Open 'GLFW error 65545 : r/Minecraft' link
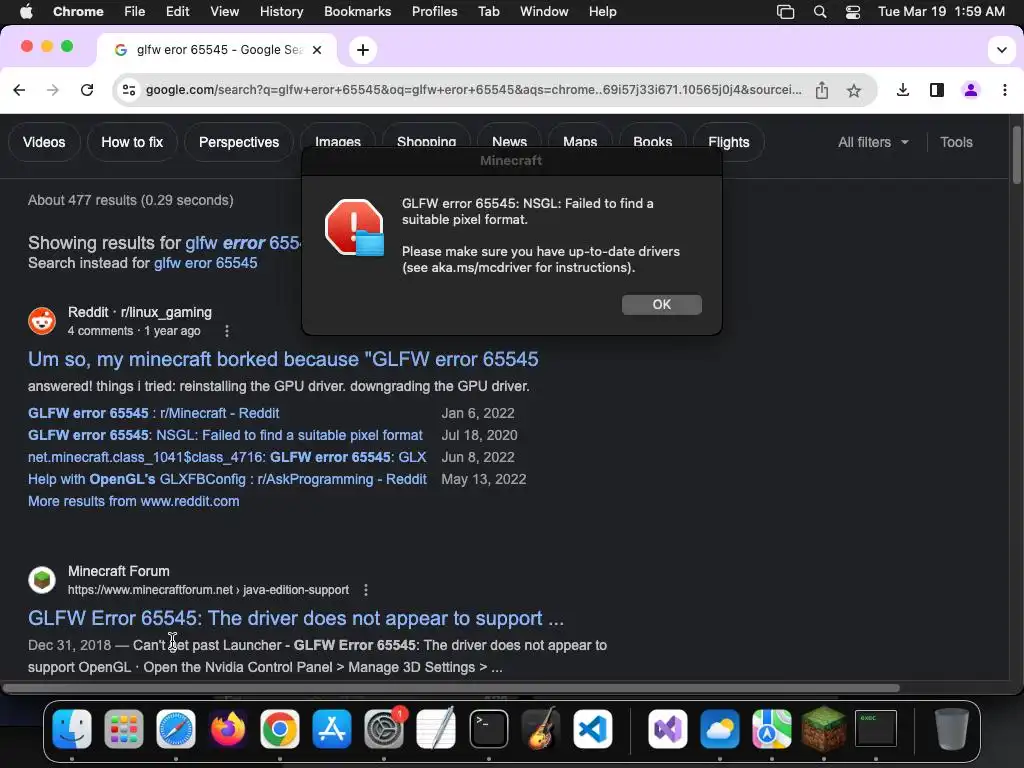Screen dimensions: 1024x768 tap(153, 413)
